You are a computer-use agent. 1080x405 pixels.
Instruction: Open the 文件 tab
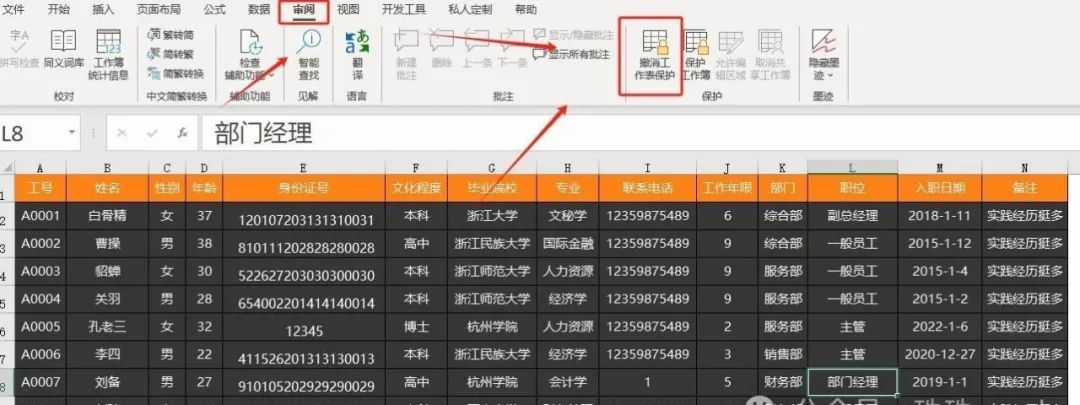click(x=14, y=10)
